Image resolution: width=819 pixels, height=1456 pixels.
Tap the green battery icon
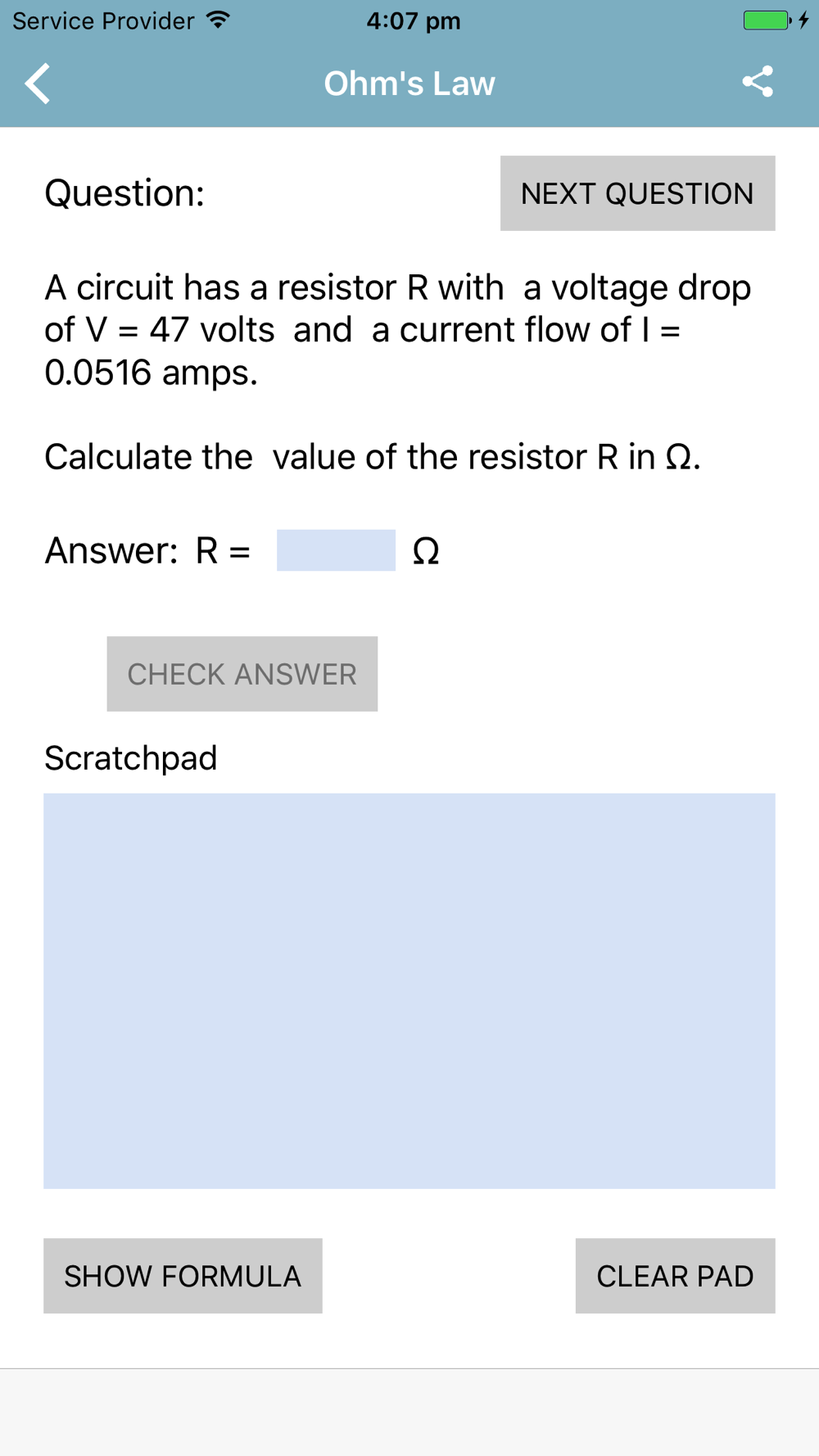[767, 20]
